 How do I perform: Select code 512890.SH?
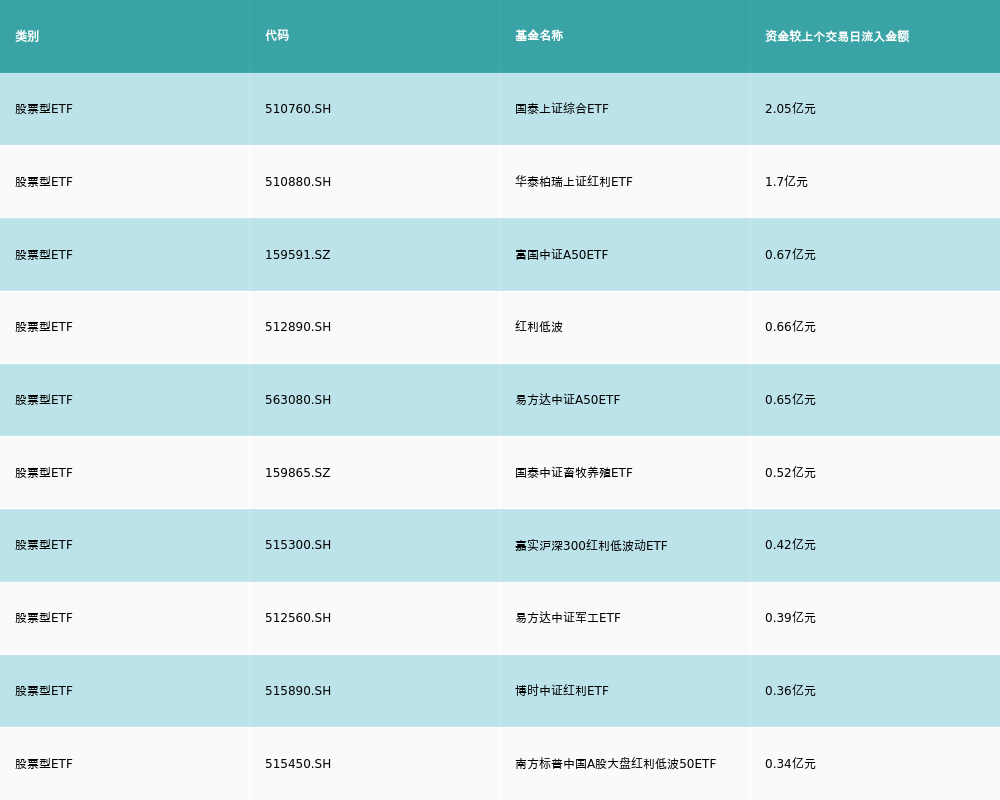point(298,327)
